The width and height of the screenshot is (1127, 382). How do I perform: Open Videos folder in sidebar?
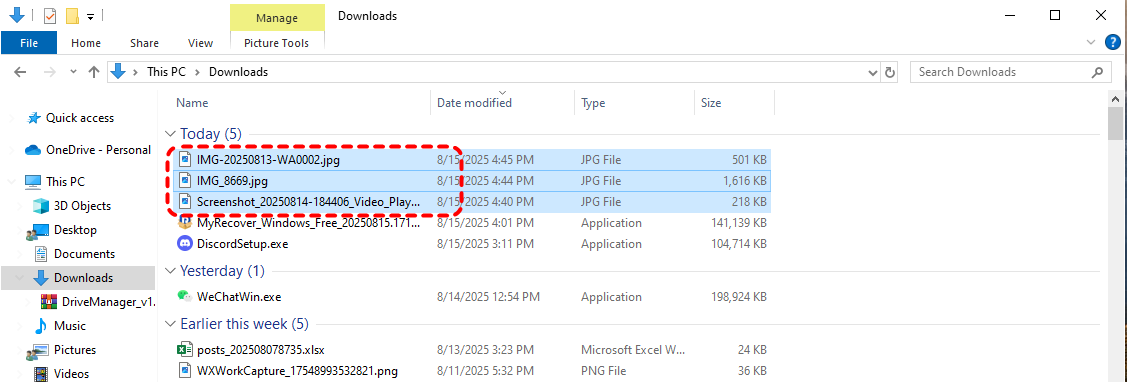click(x=72, y=374)
